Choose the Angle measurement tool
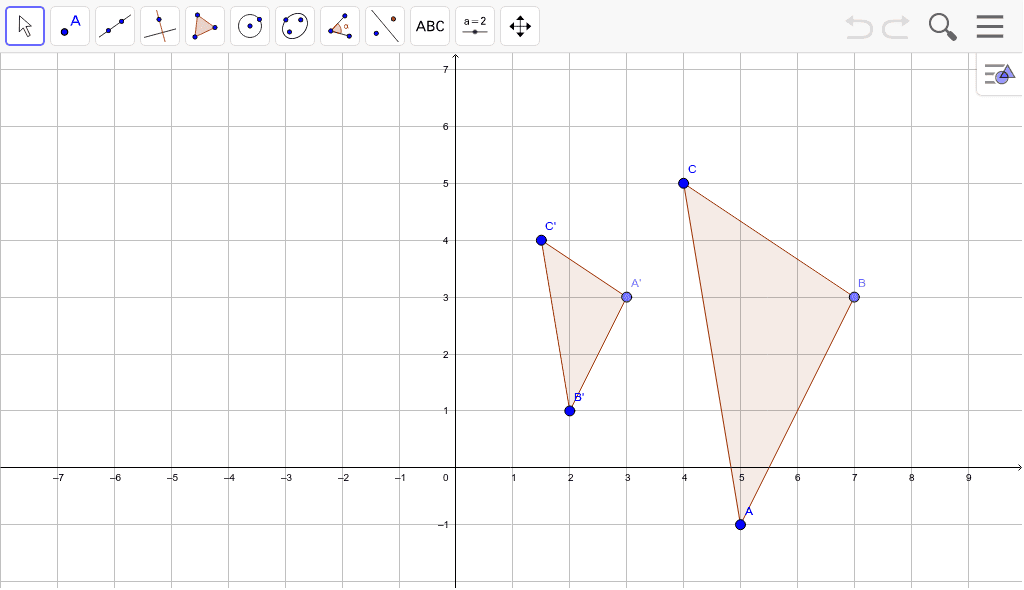 (x=340, y=26)
